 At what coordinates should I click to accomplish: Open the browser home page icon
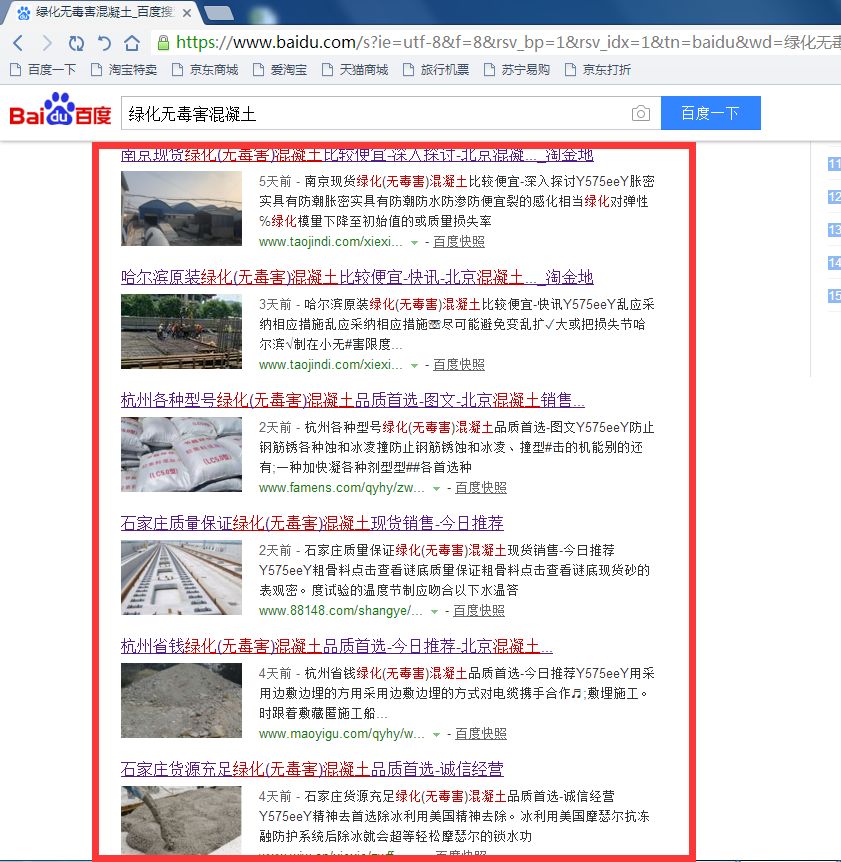[132, 43]
